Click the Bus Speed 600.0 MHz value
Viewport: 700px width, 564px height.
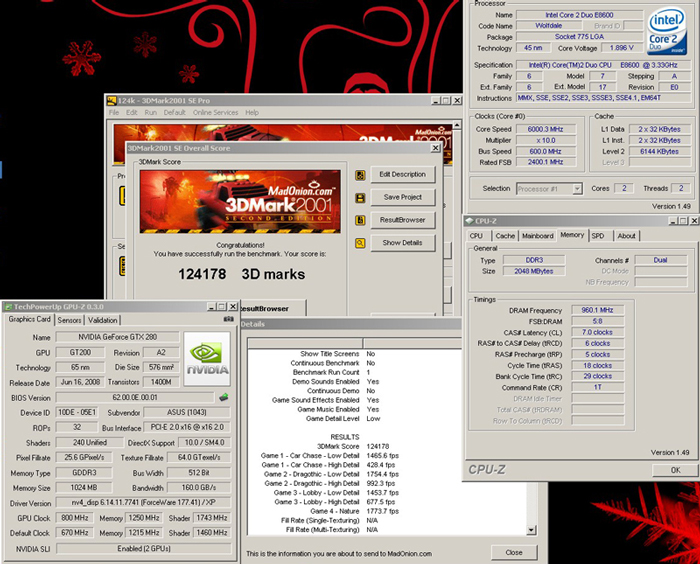546,151
